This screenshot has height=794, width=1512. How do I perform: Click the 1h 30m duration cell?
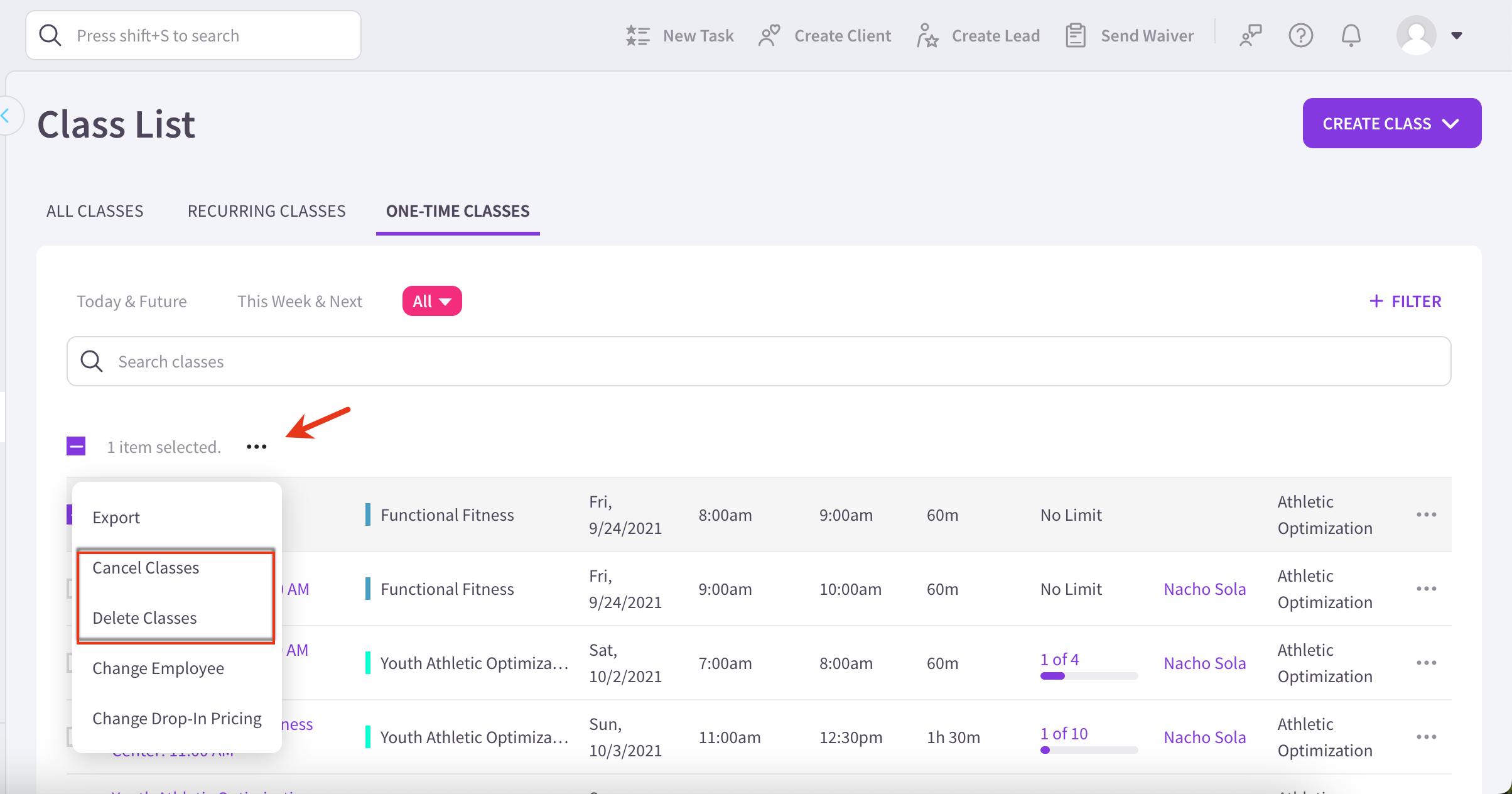[x=953, y=737]
